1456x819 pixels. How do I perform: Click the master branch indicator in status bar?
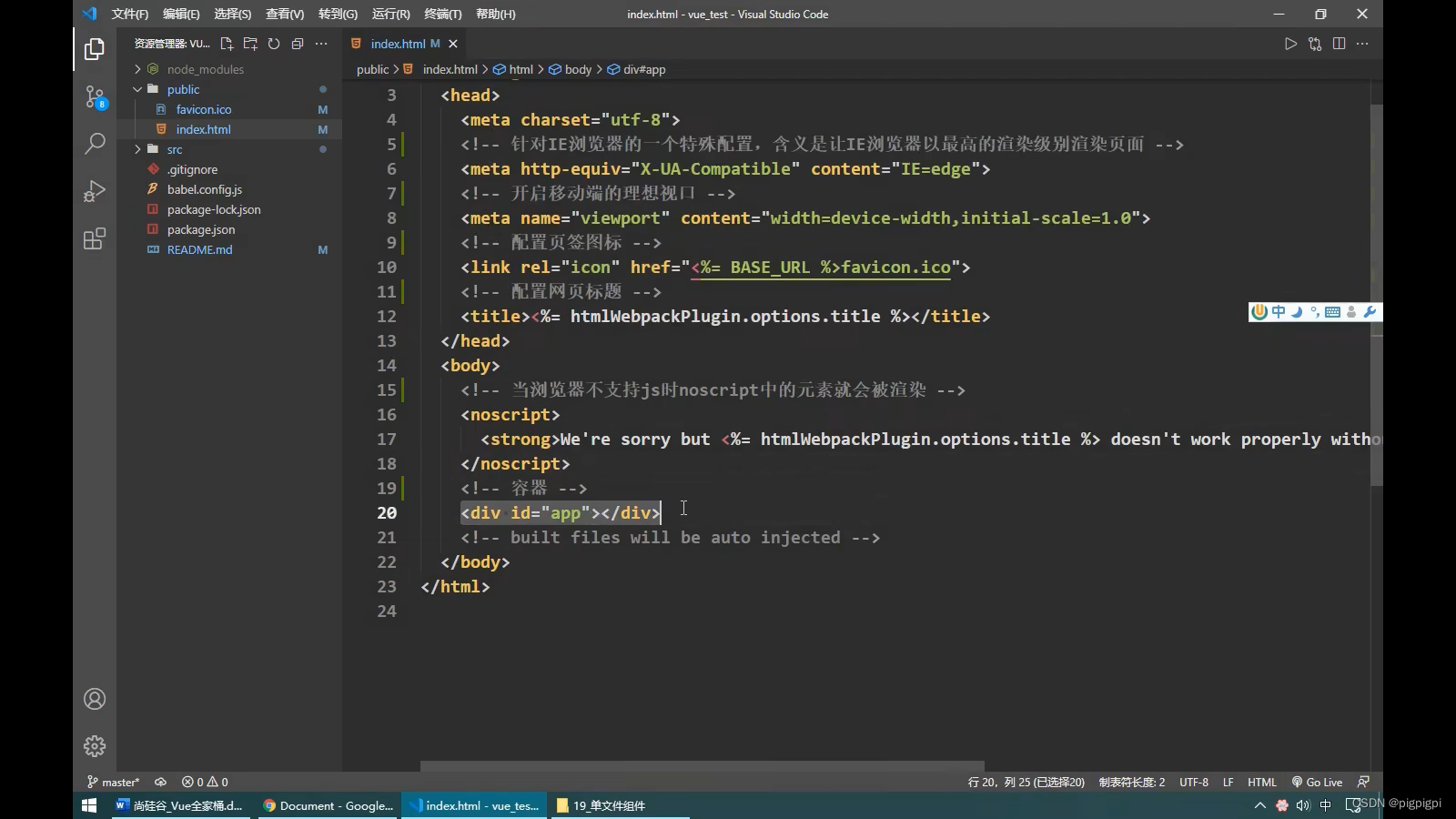coord(114,782)
